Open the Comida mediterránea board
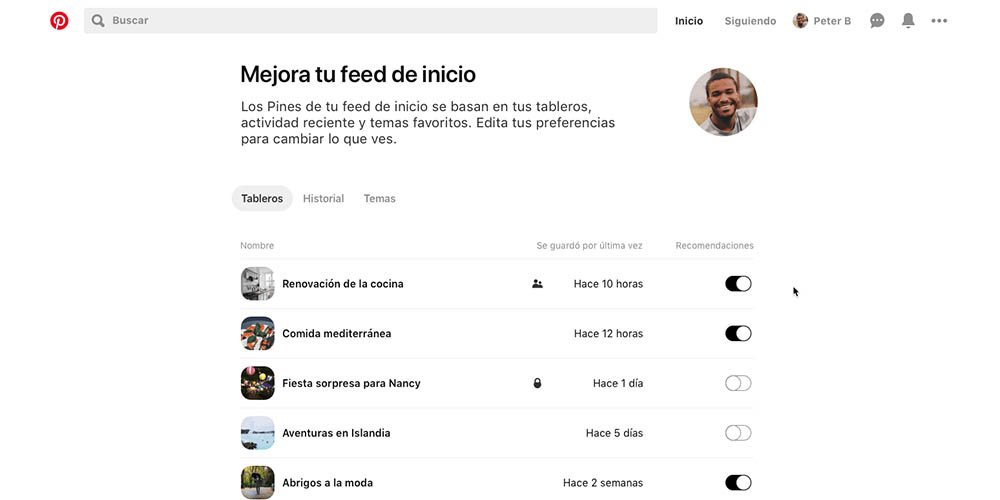Viewport: 1000px width, 500px height. click(x=337, y=334)
